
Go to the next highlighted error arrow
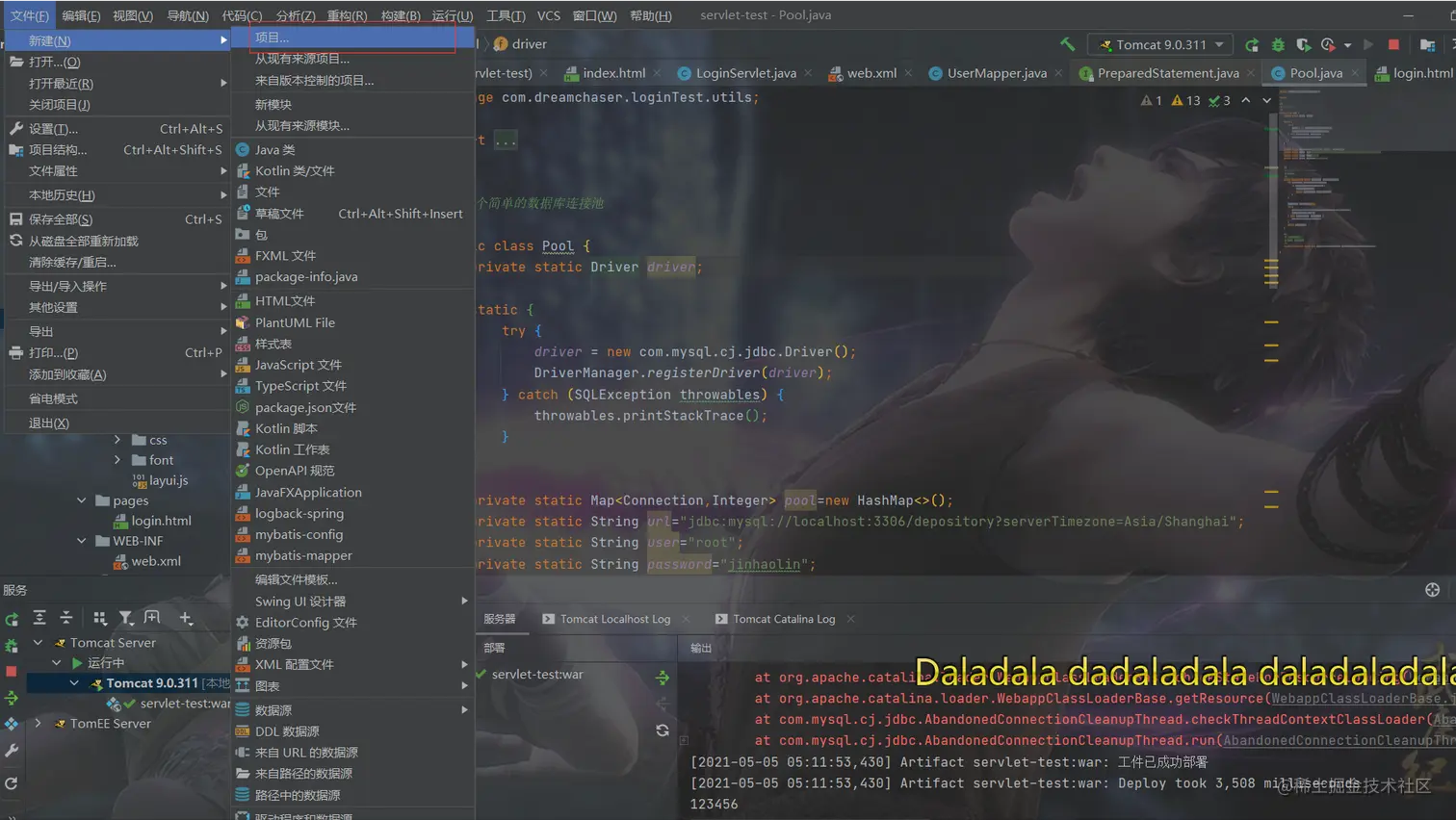point(1267,100)
